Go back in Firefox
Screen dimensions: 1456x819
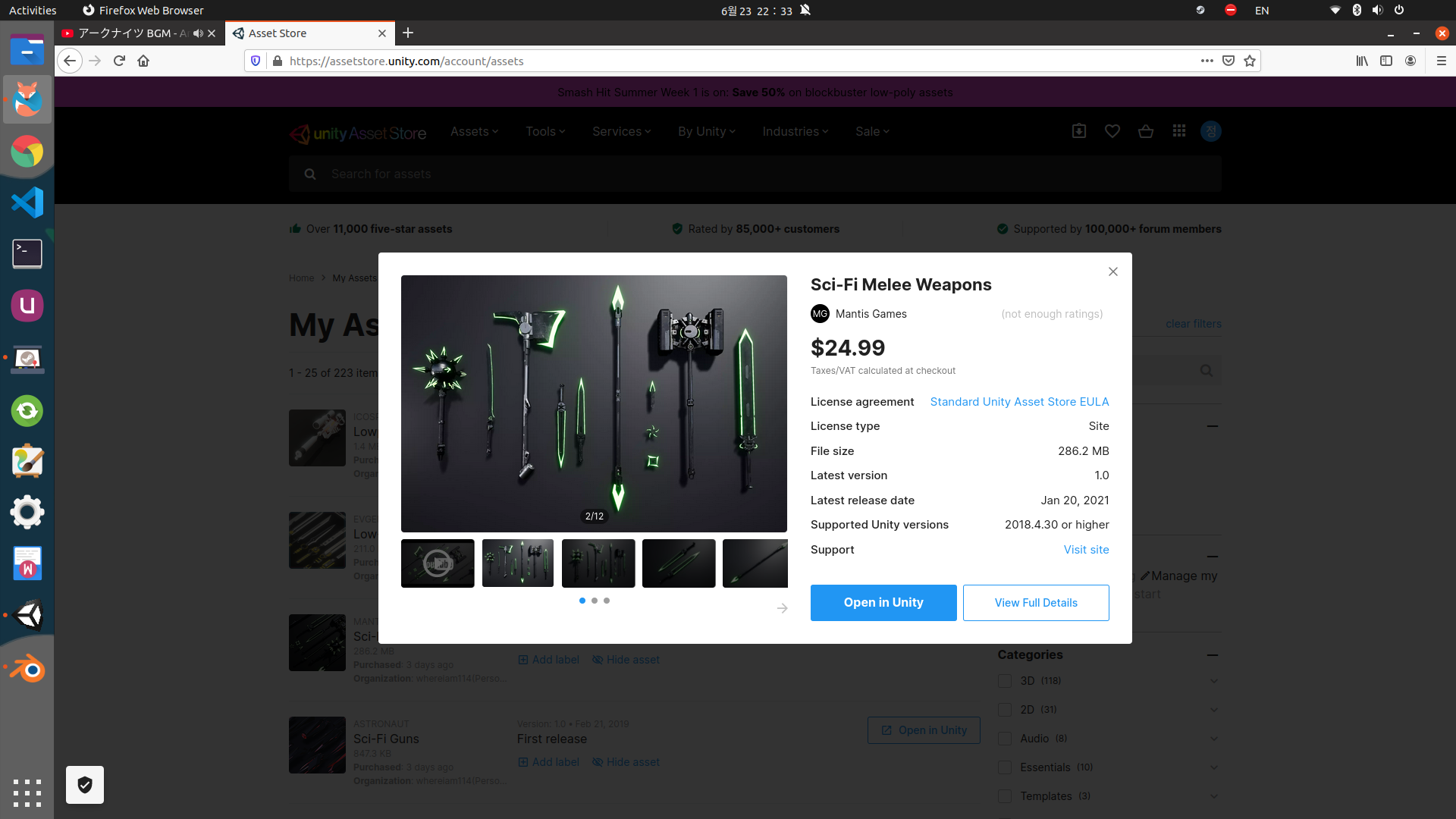[x=70, y=61]
